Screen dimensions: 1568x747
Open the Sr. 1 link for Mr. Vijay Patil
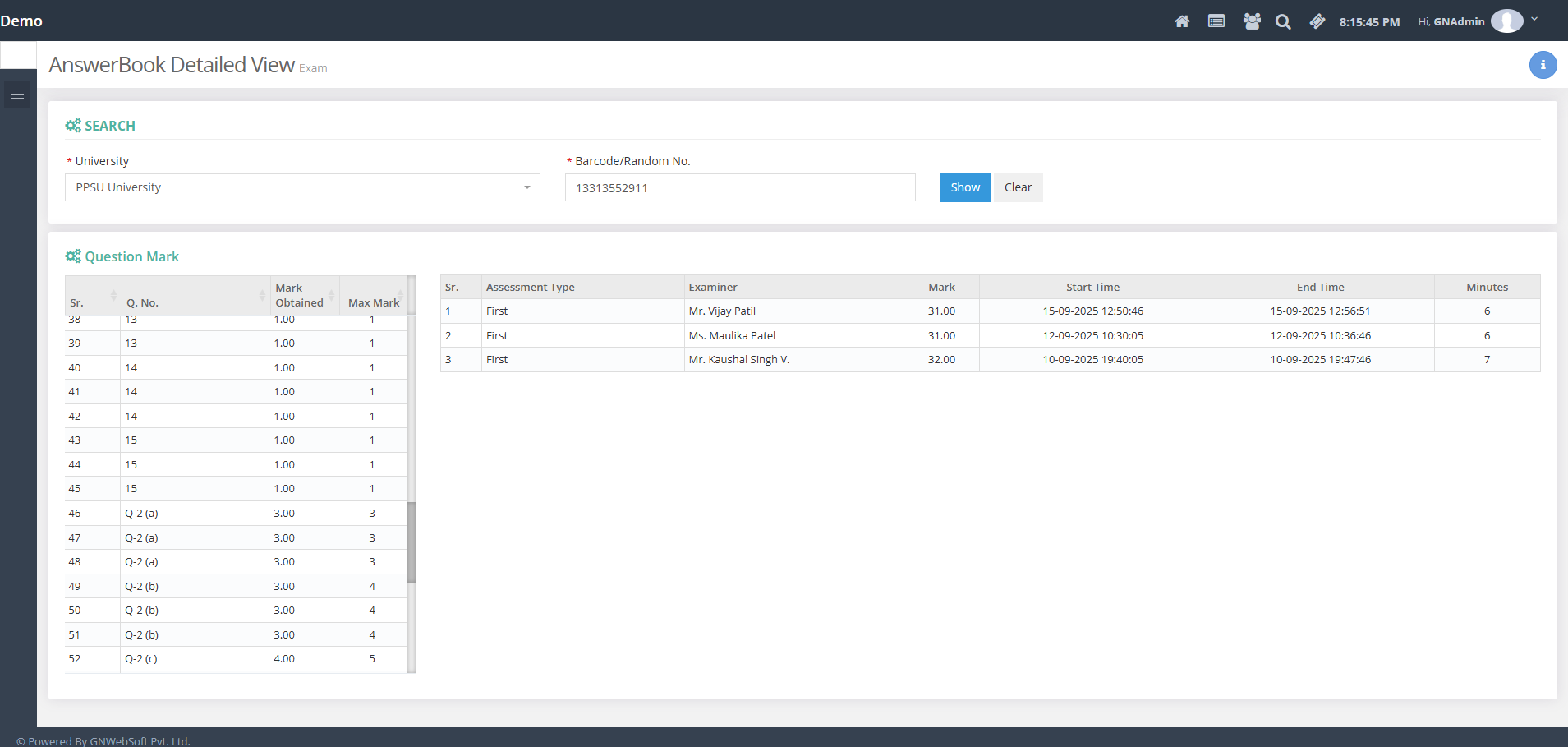pyautogui.click(x=448, y=311)
